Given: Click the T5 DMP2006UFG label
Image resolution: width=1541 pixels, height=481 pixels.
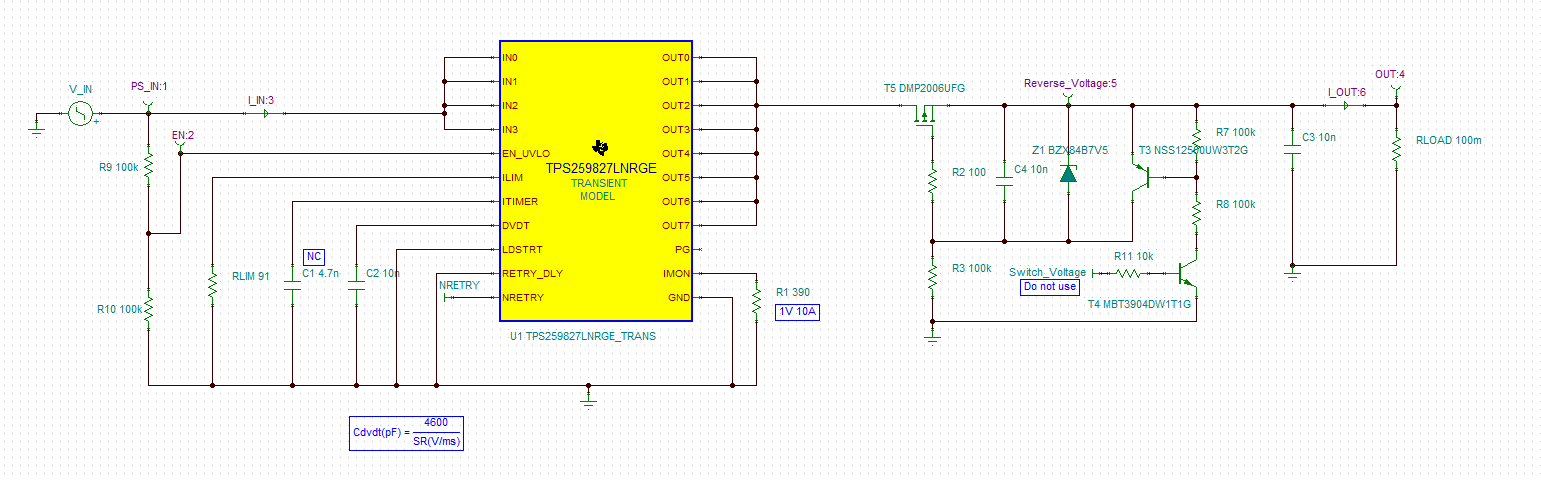Looking at the screenshot, I should click(x=925, y=88).
